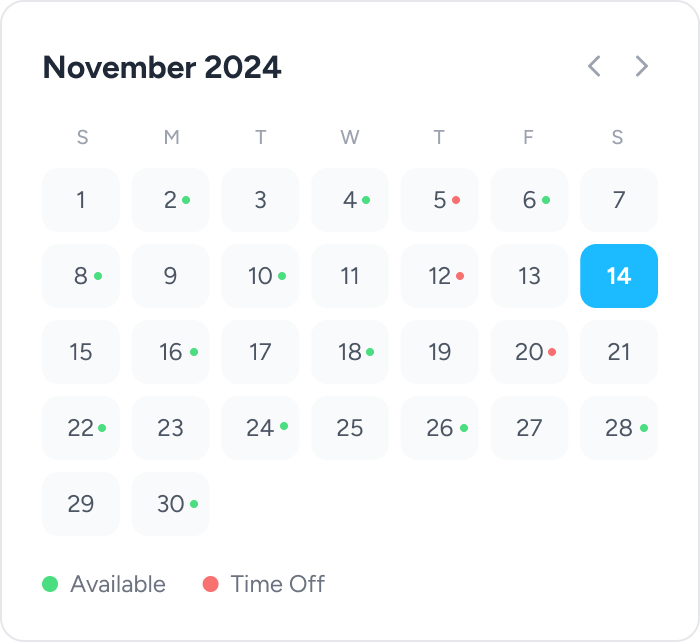
Task: Click the Time Off legend label
Action: point(278,584)
